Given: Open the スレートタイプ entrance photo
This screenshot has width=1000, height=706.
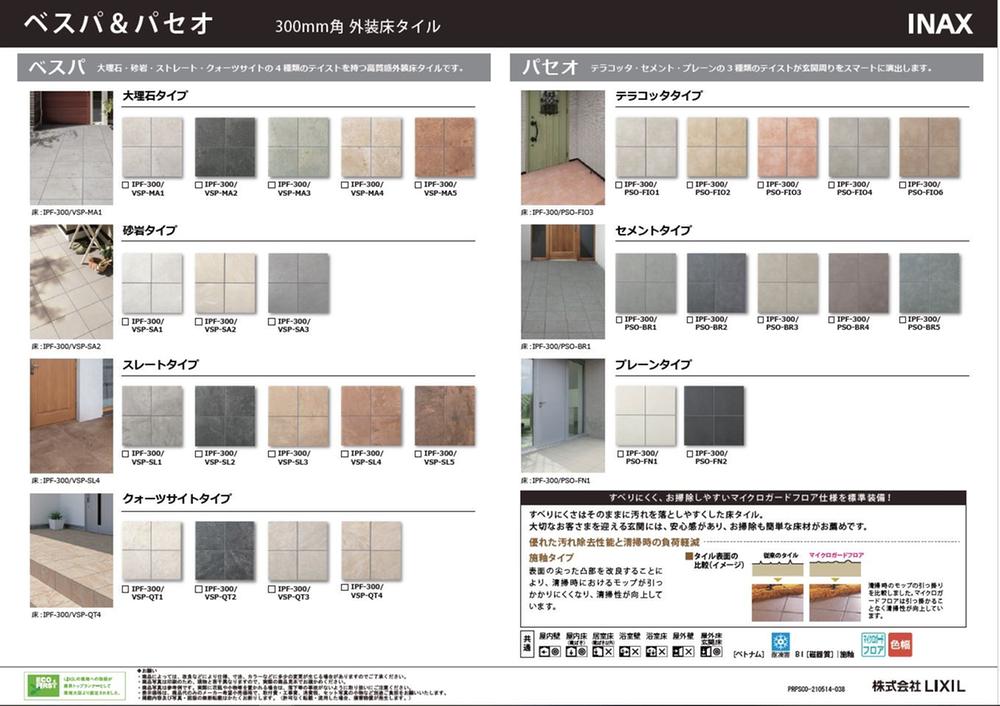Looking at the screenshot, I should (x=71, y=416).
